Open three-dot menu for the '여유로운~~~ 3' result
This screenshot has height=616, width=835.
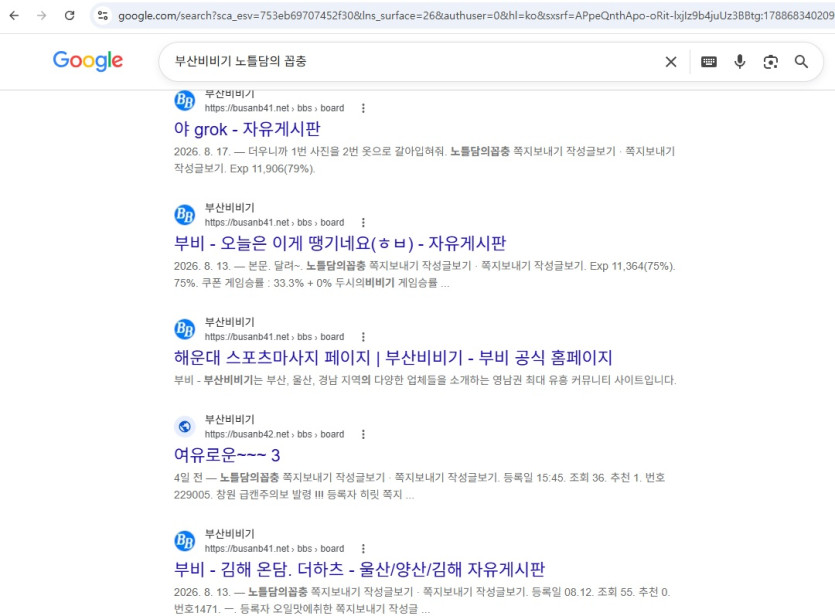pyautogui.click(x=363, y=434)
